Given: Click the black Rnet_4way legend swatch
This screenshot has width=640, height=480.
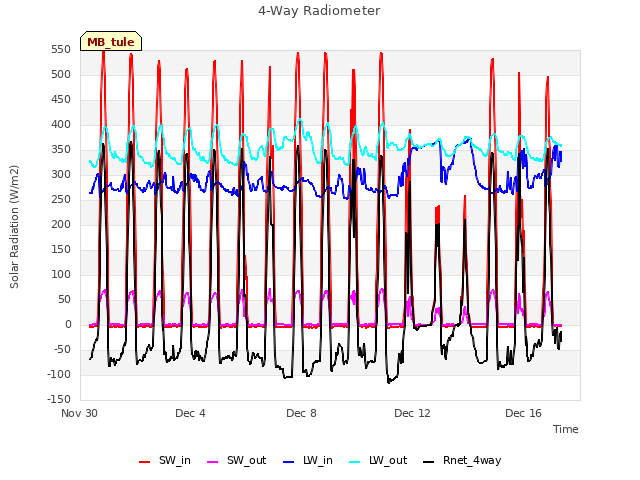Looking at the screenshot, I should click(429, 462).
